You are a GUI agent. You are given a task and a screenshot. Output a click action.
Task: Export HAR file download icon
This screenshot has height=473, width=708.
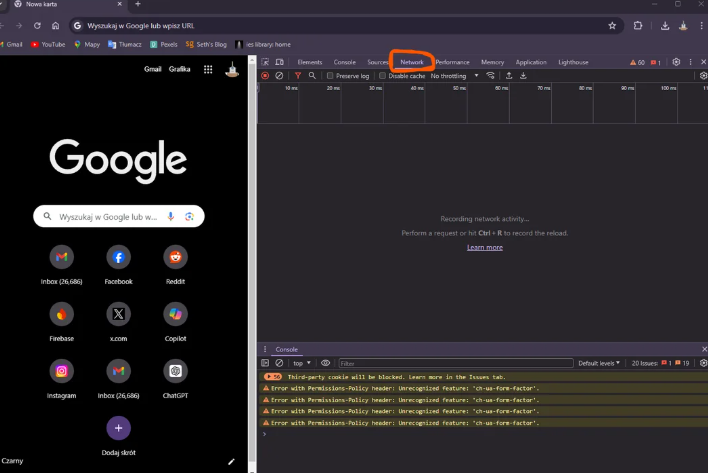(x=523, y=75)
